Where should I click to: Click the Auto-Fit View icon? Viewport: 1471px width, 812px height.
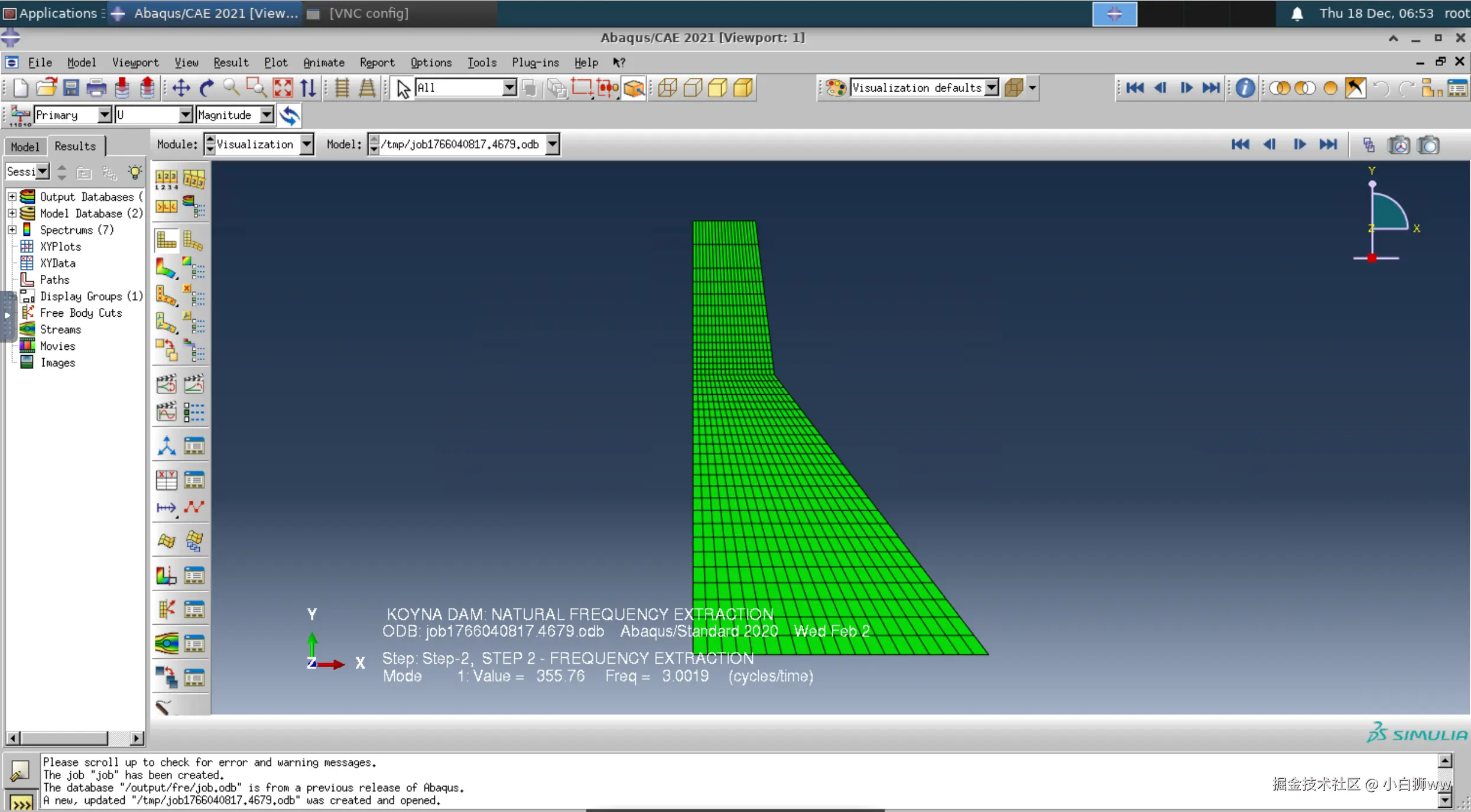coord(282,89)
